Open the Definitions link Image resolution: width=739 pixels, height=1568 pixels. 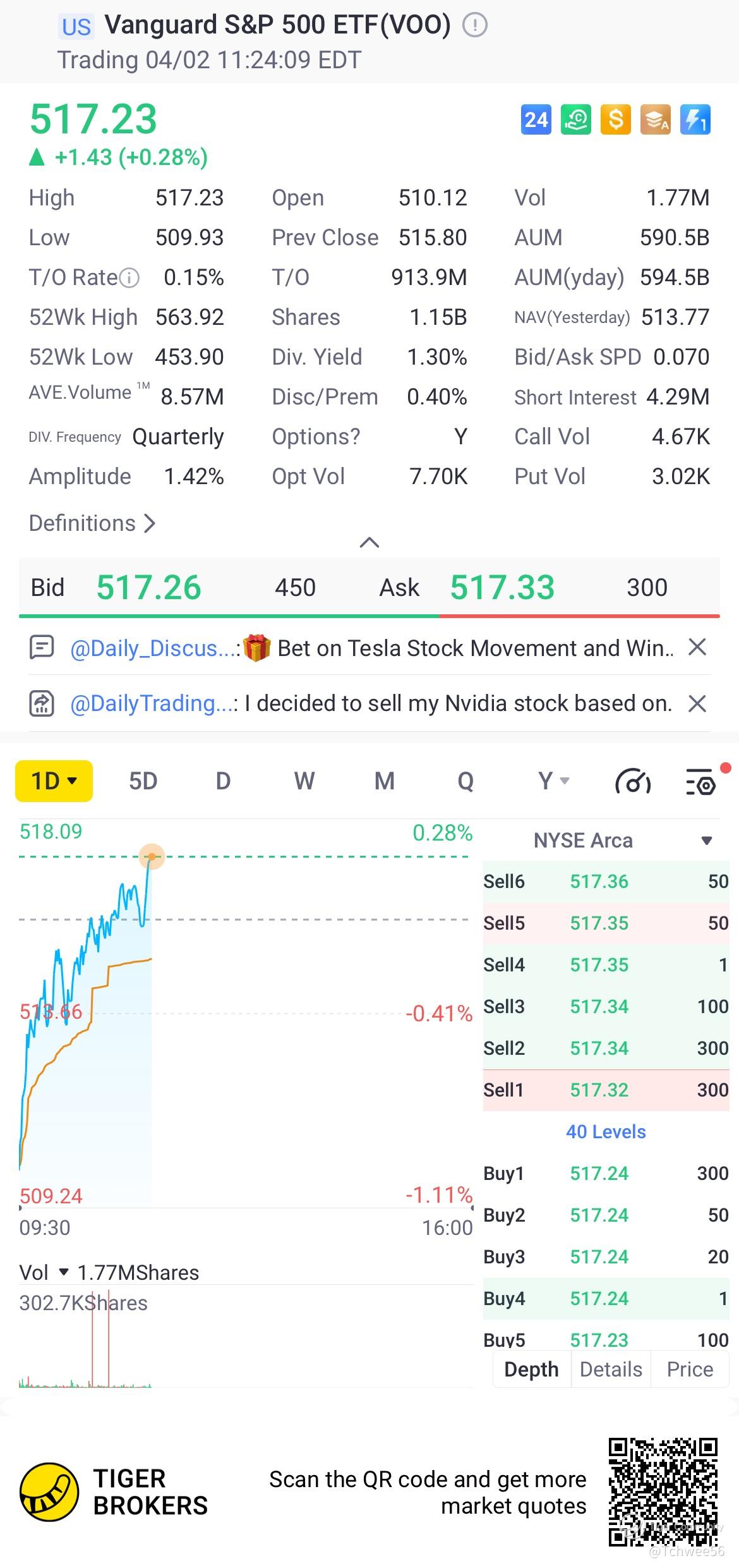click(x=92, y=523)
